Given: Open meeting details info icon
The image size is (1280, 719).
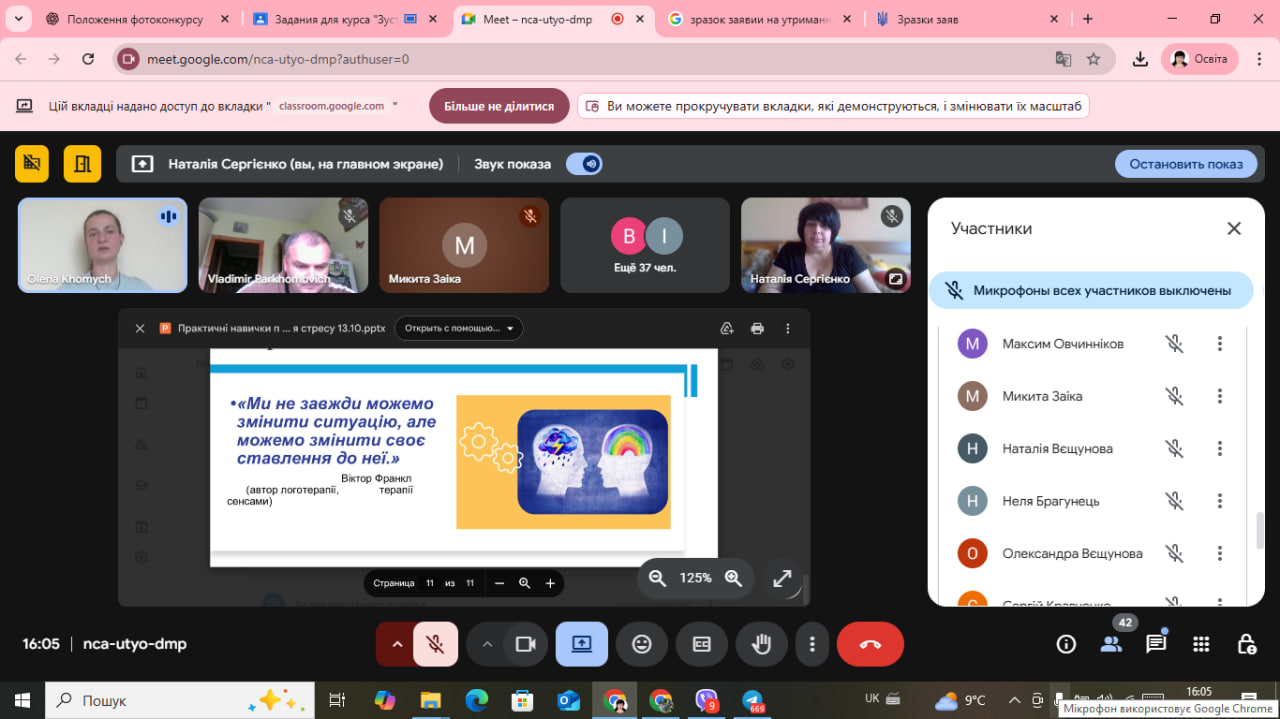Looking at the screenshot, I should tap(1066, 644).
